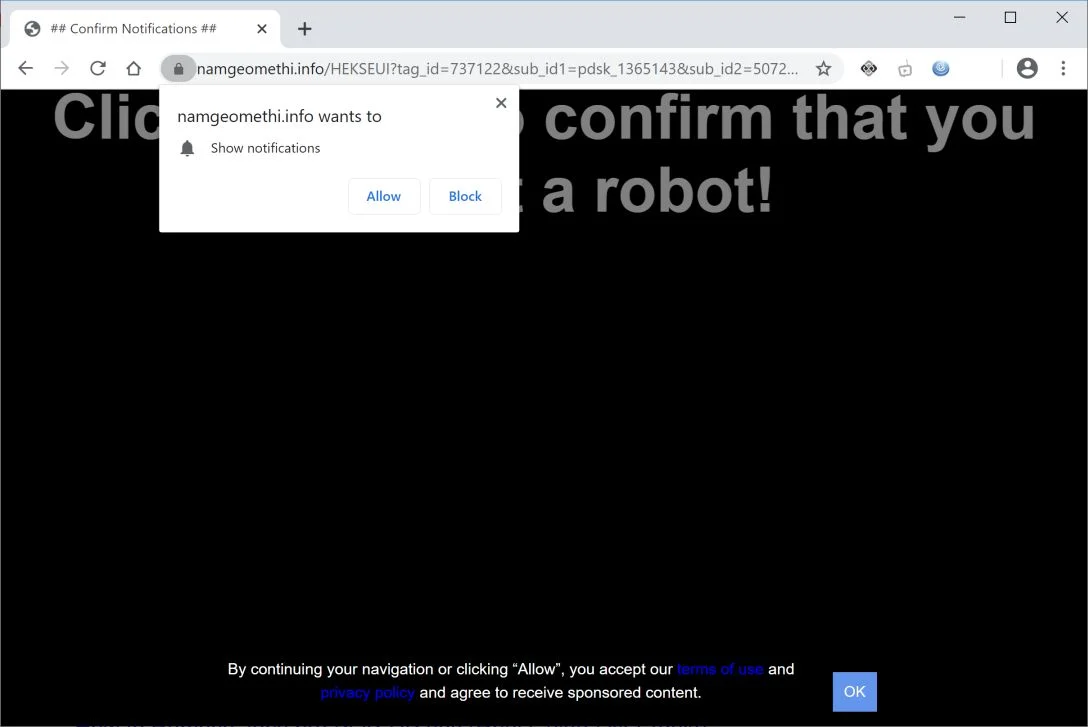Image resolution: width=1088 pixels, height=727 pixels.
Task: View site information via the lock icon
Action: 178,69
